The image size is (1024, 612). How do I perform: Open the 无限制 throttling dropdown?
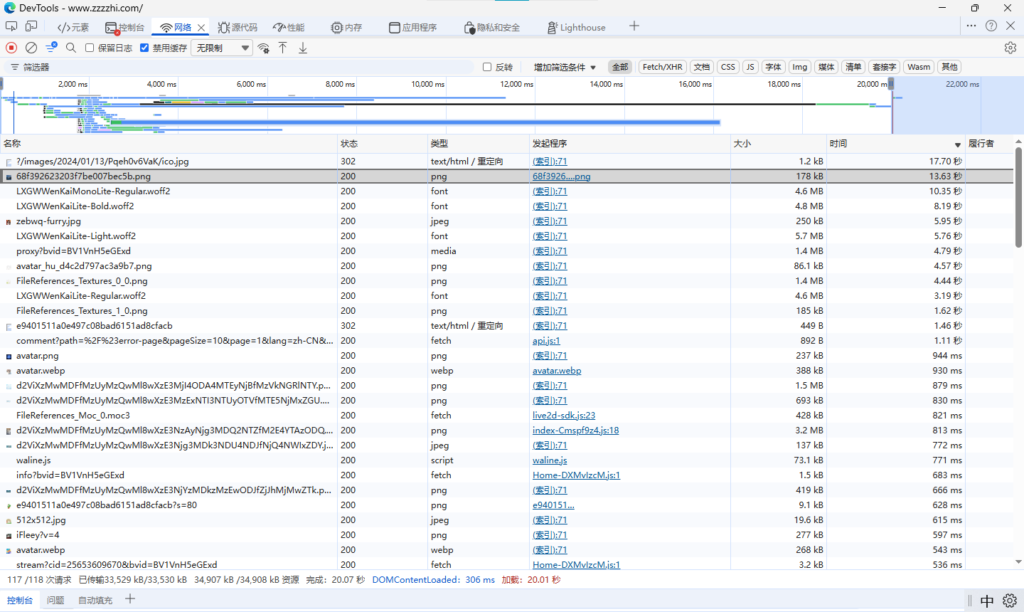(x=222, y=47)
